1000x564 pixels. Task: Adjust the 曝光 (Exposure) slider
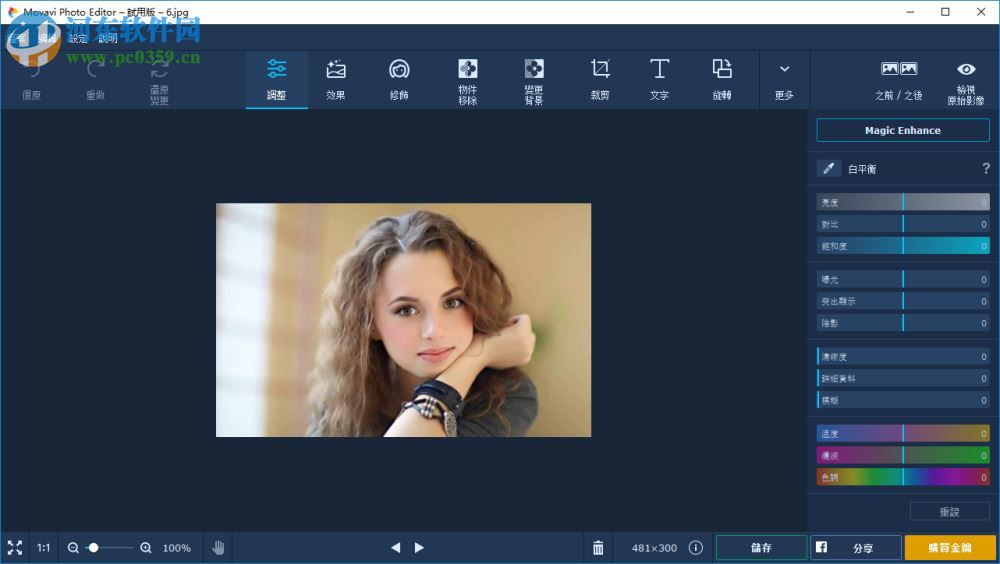[903, 279]
